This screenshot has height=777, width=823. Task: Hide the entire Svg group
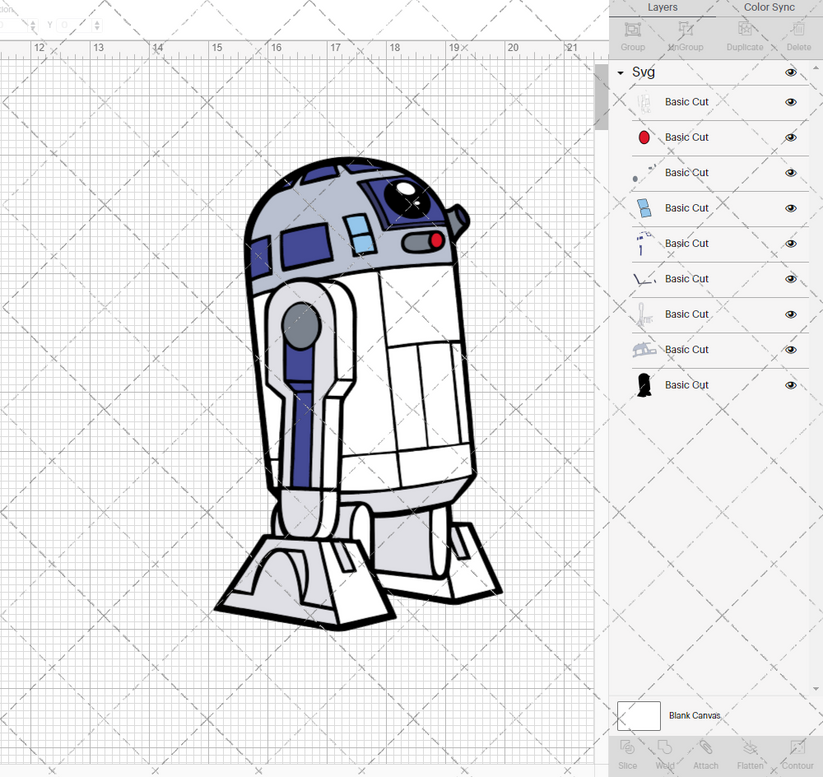pos(790,72)
